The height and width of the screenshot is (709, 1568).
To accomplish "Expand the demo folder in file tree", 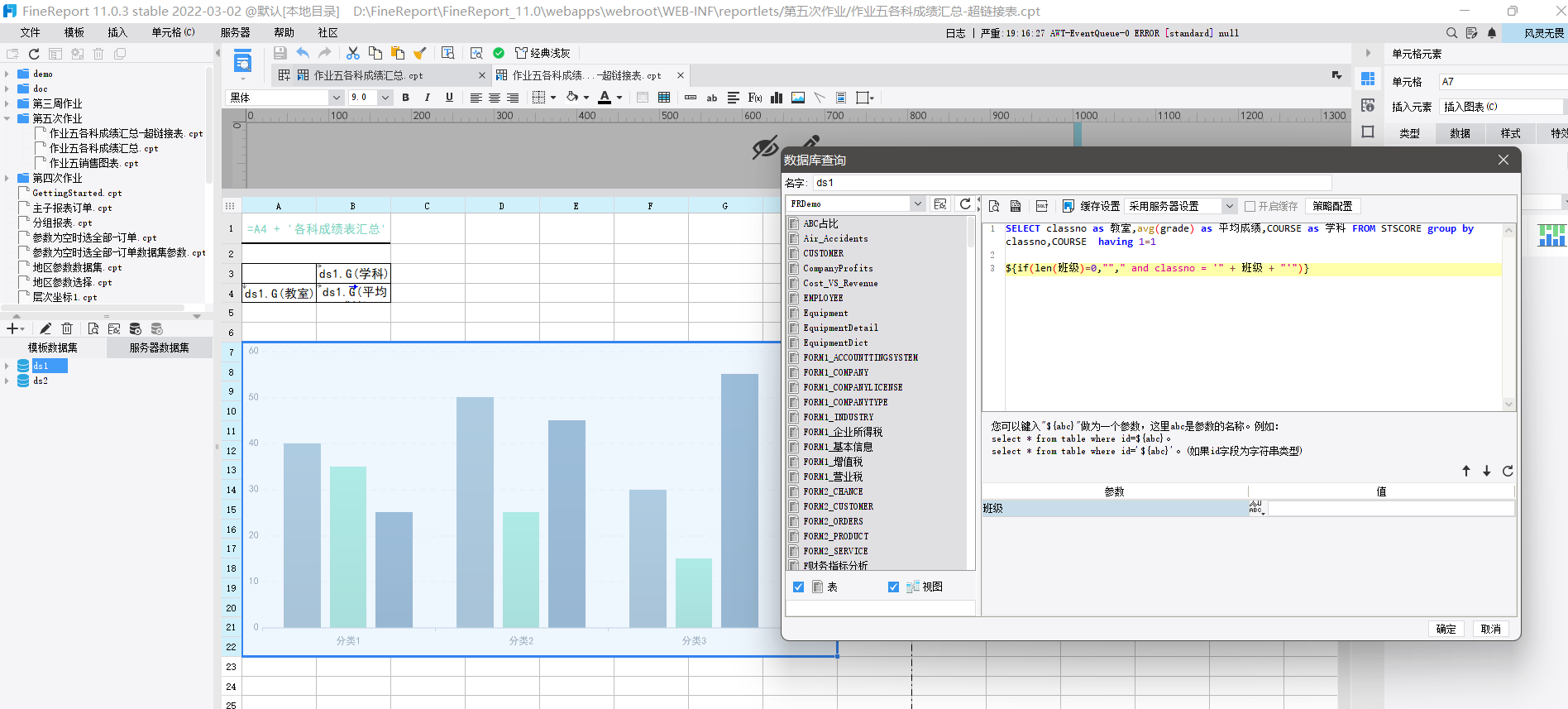I will pos(7,74).
